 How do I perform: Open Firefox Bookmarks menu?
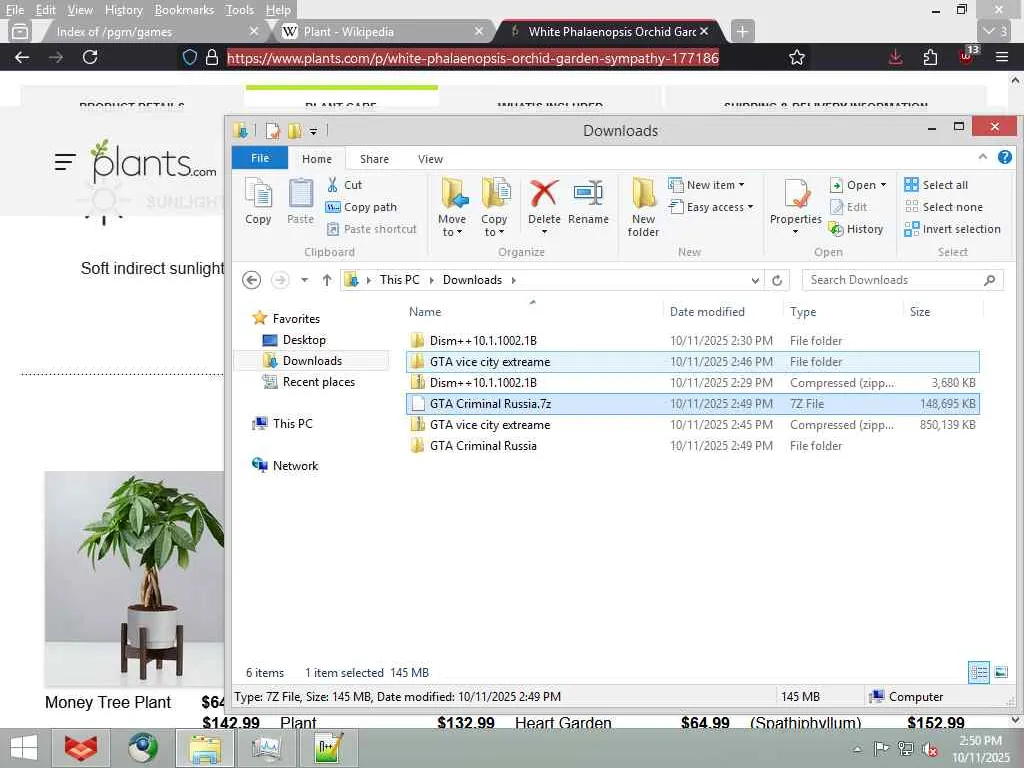coord(184,10)
